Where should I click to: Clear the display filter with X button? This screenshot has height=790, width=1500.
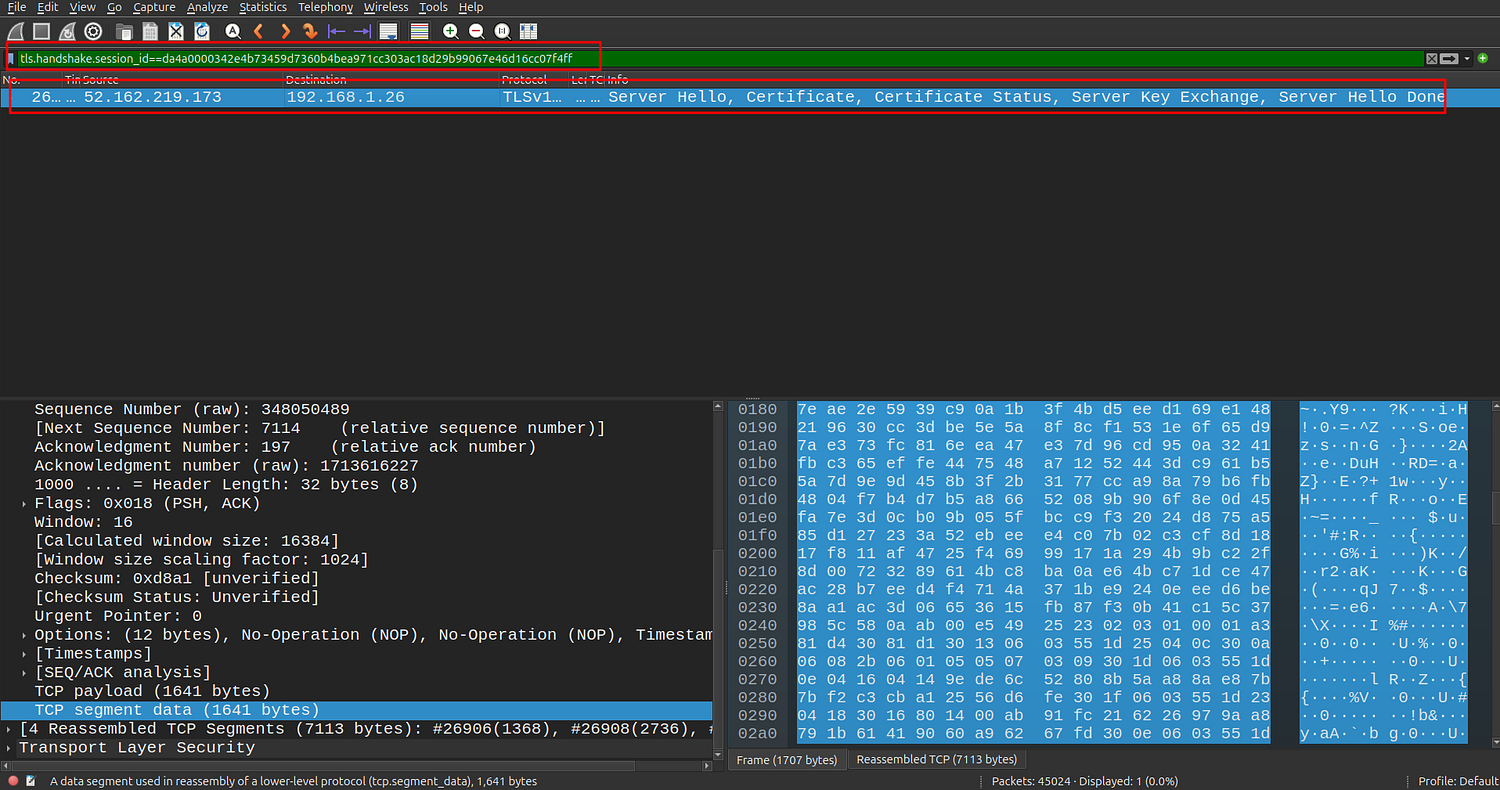[1431, 59]
